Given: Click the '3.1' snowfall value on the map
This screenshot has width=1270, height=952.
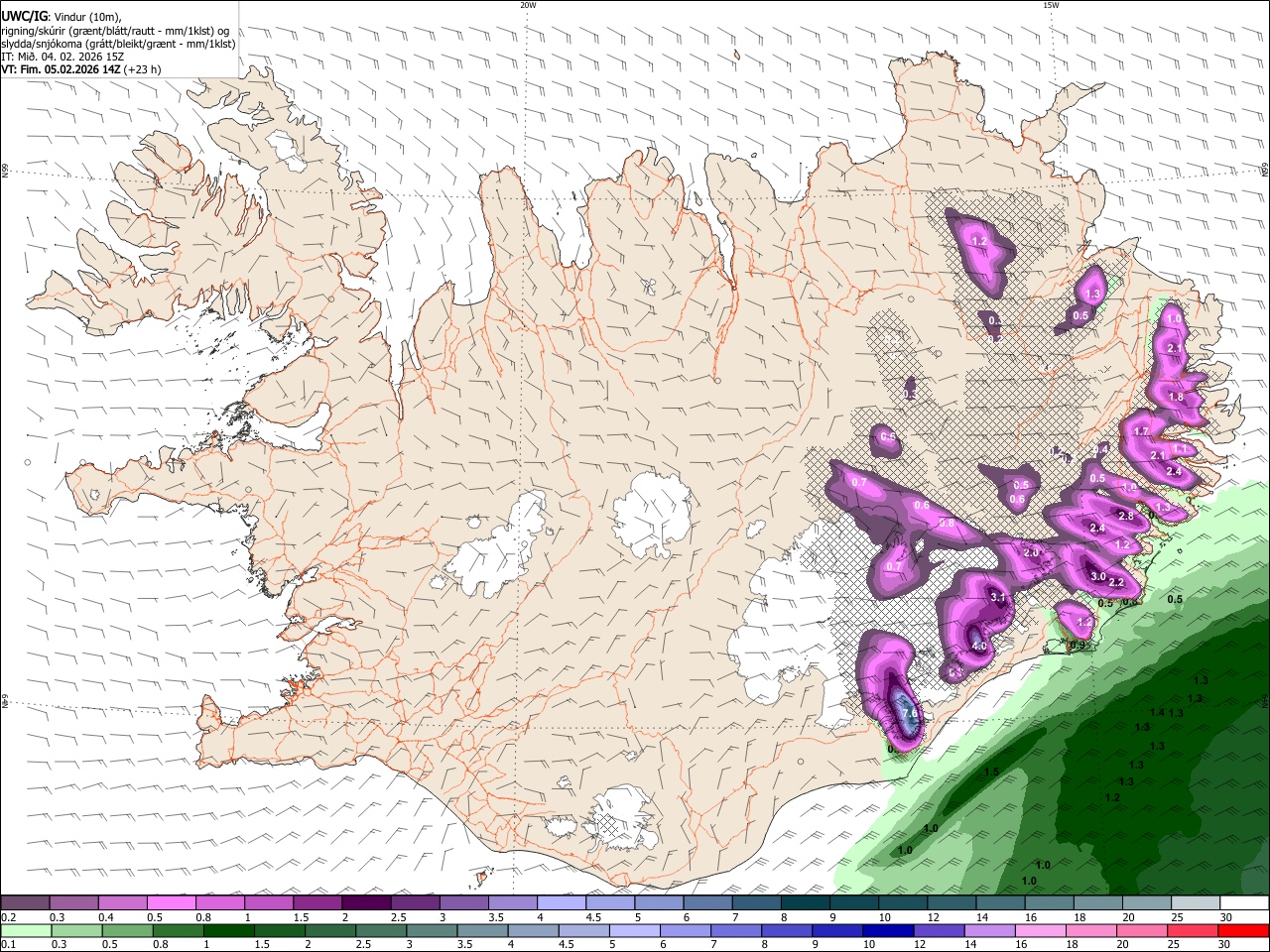Looking at the screenshot, I should 998,597.
